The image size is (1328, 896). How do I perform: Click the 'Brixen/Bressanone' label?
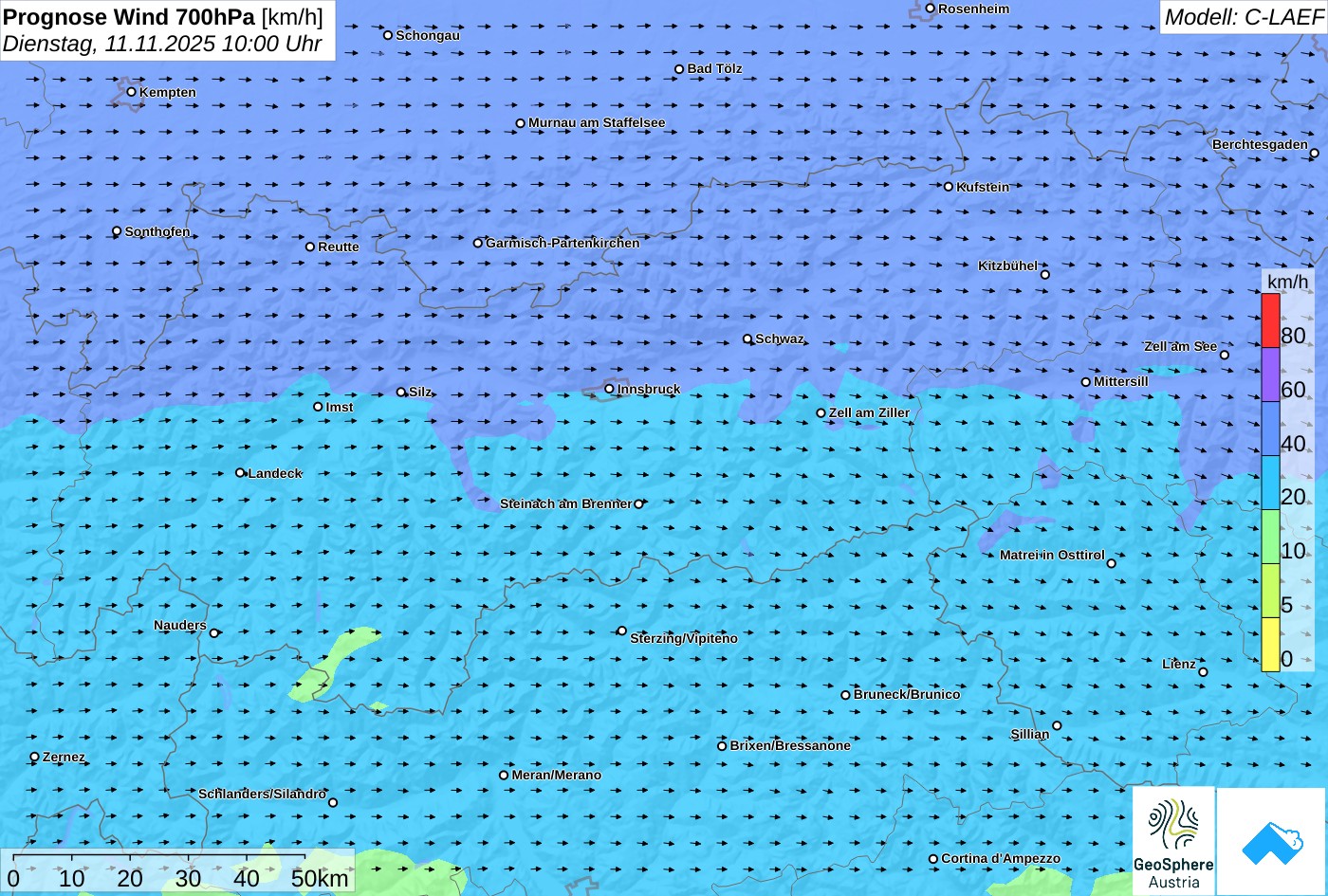pos(790,745)
